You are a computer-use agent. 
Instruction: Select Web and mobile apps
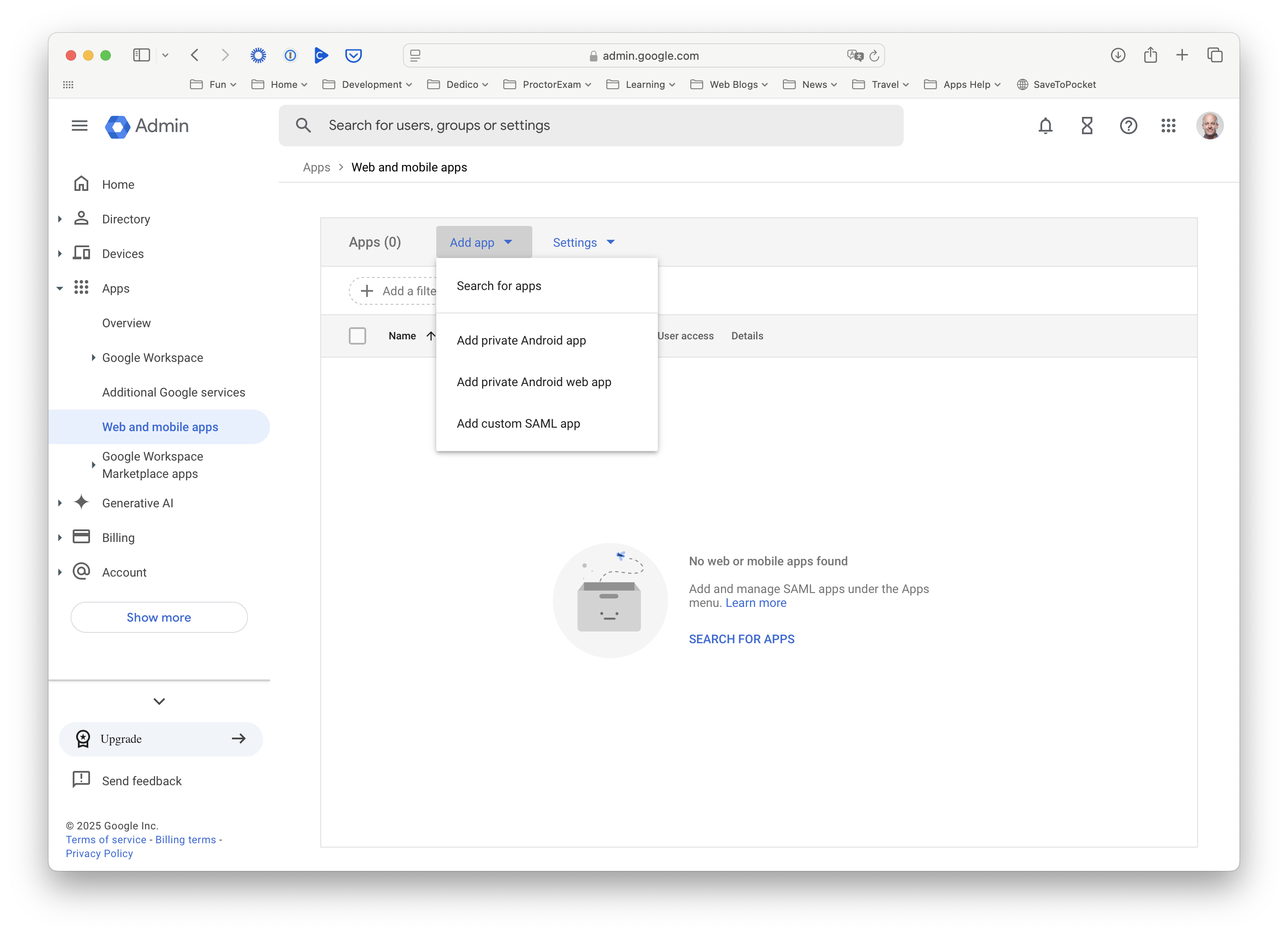click(x=160, y=427)
